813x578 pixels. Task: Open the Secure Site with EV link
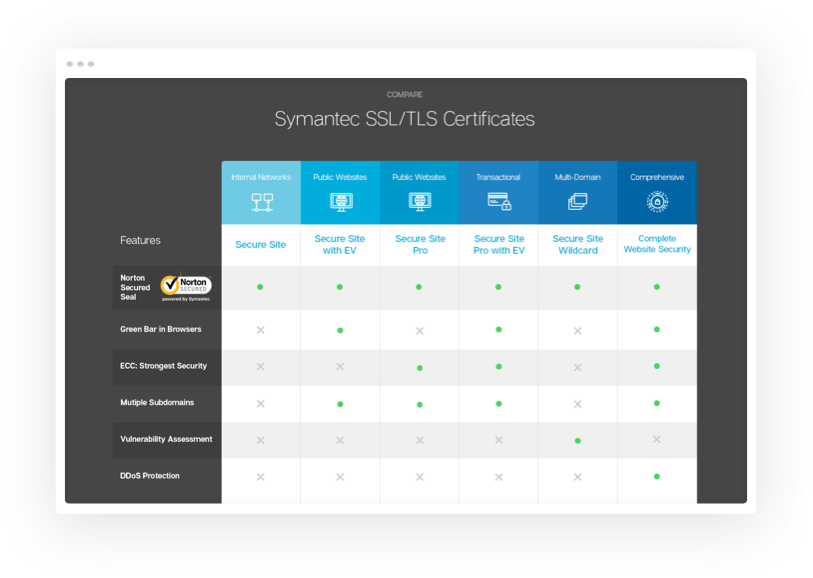tap(340, 244)
